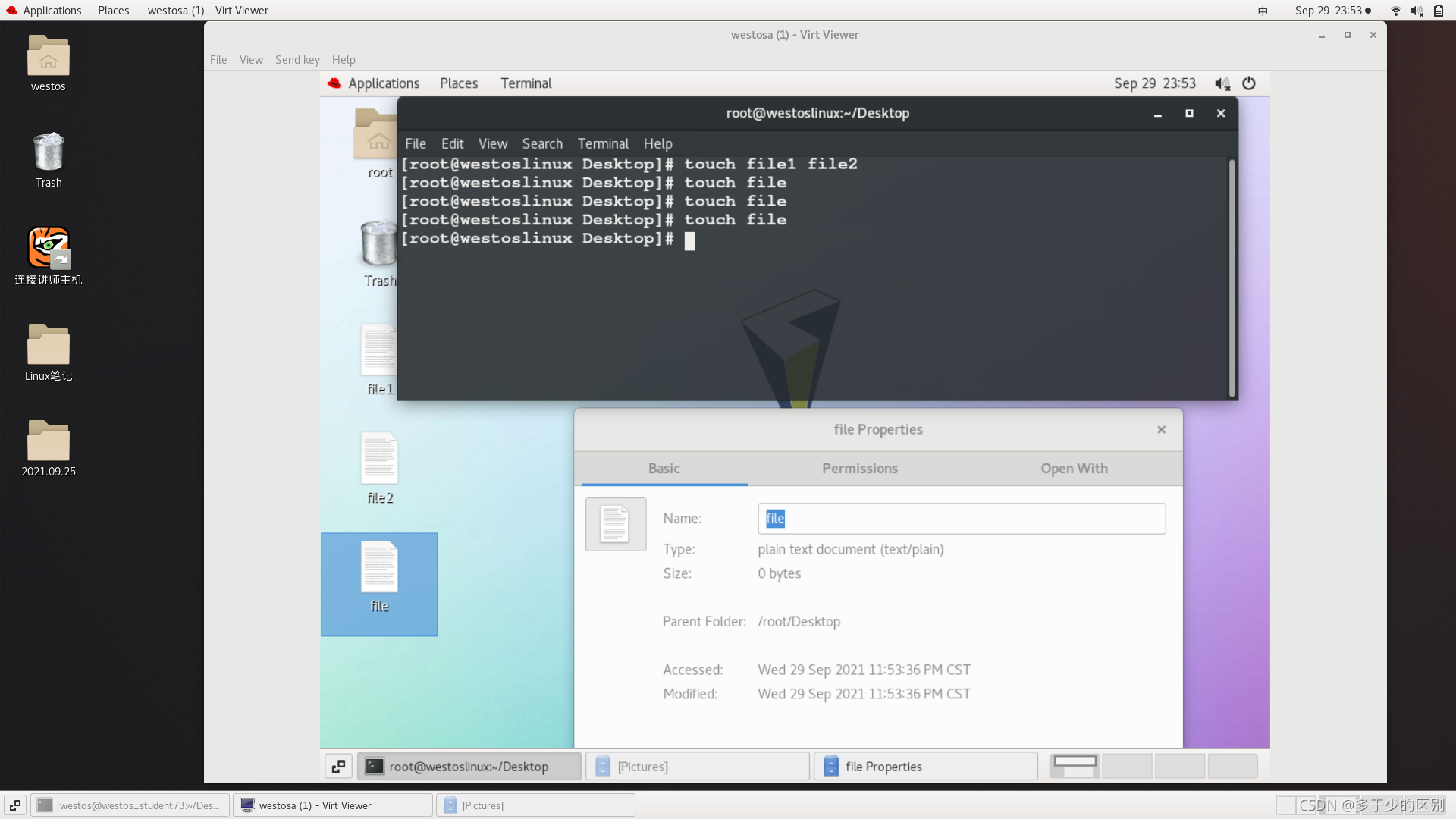Image resolution: width=1456 pixels, height=819 pixels.
Task: Click the guest show-desktop icon in bottom panel
Action: [339, 766]
